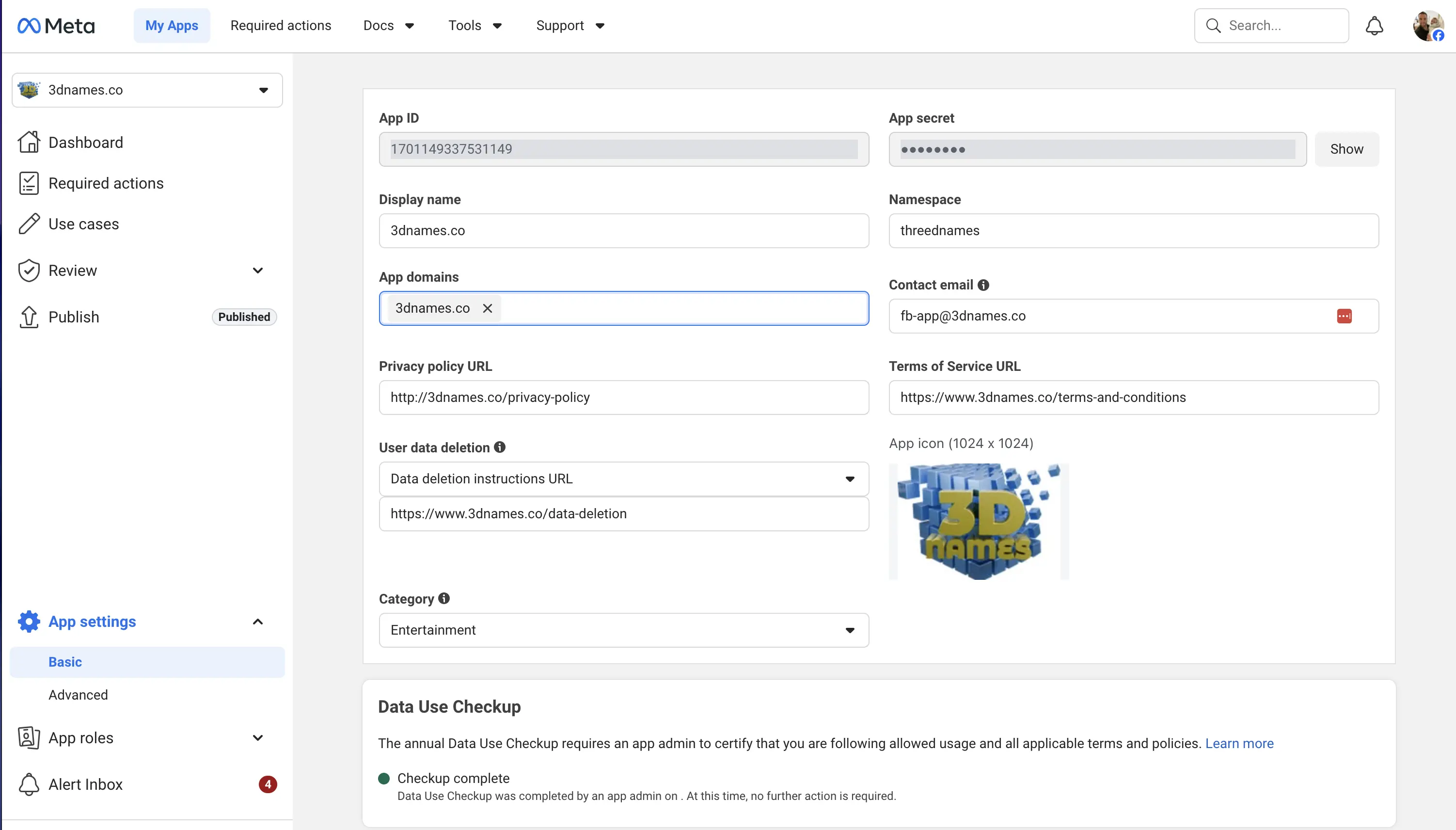Open the Data deletion instructions URL dropdown
The height and width of the screenshot is (830, 1456).
pyautogui.click(x=623, y=479)
